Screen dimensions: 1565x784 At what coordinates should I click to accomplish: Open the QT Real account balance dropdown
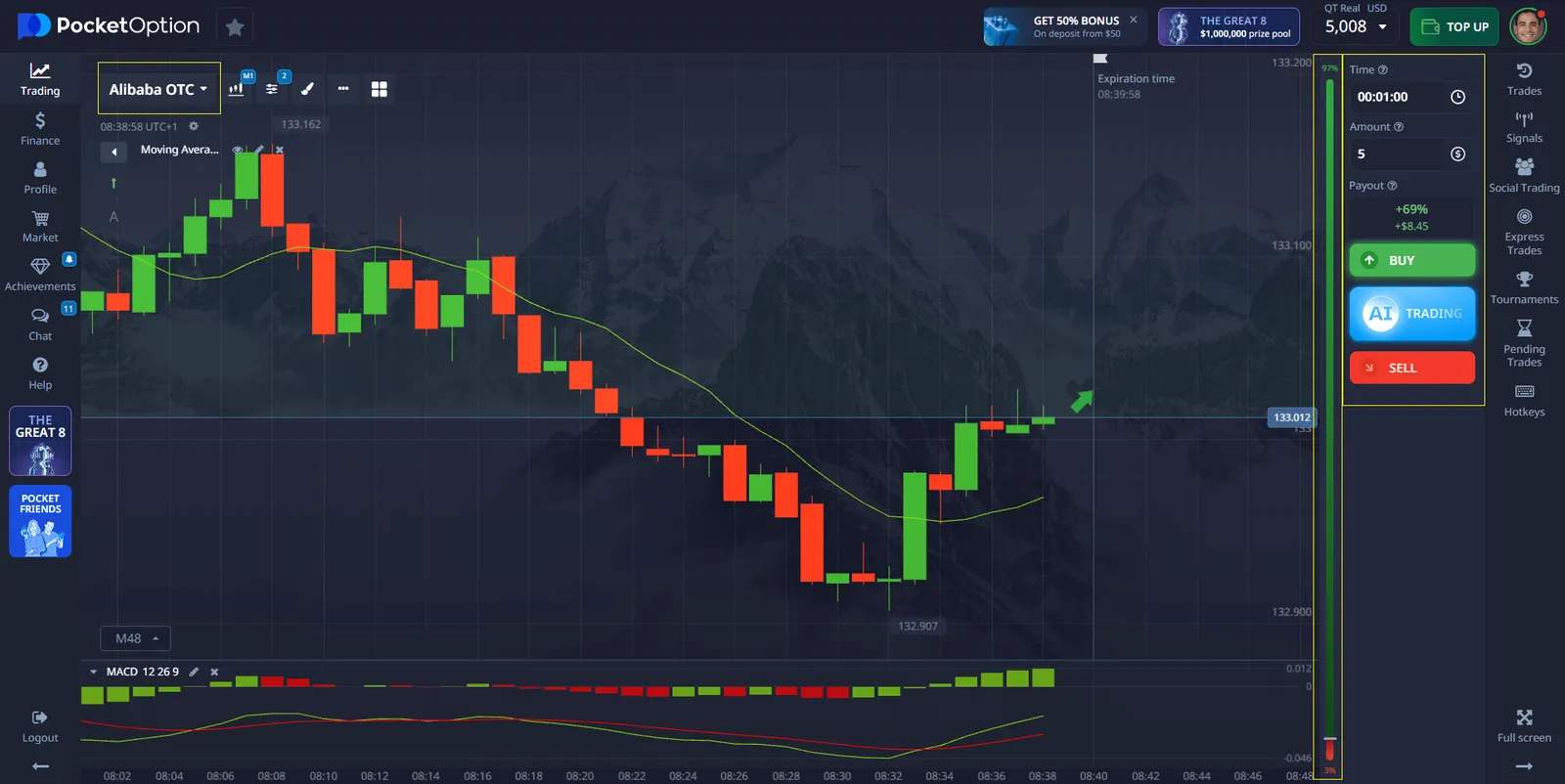coord(1356,26)
